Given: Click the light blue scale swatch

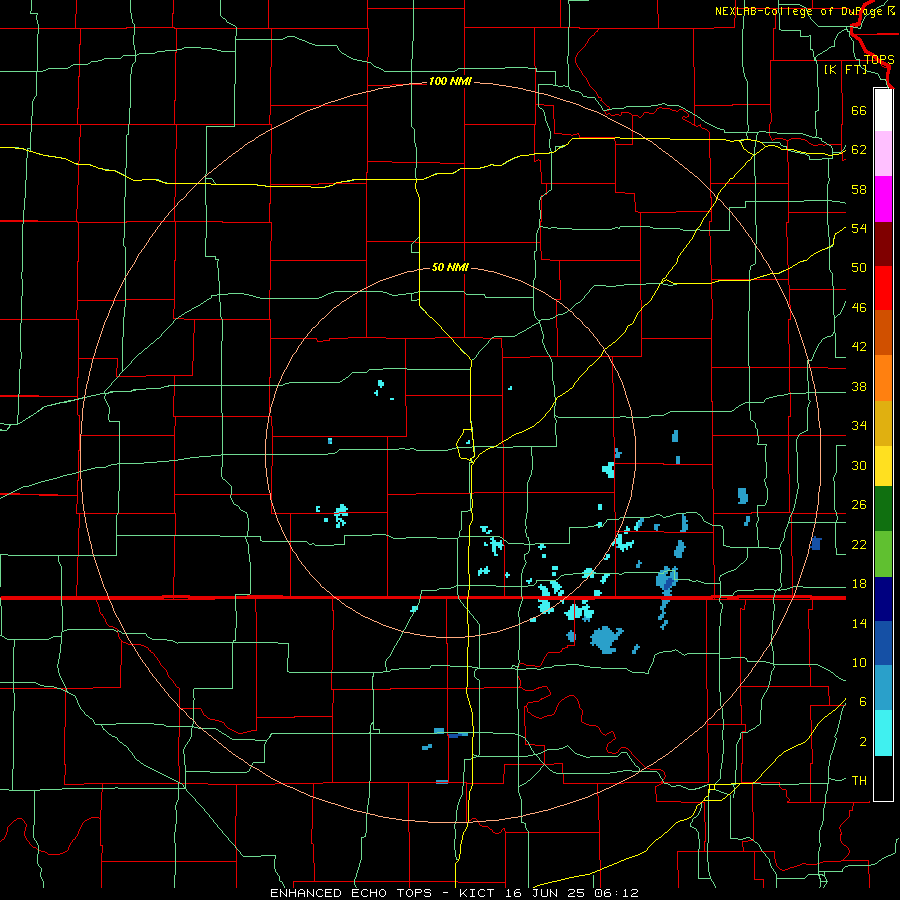Looking at the screenshot, I should tap(883, 688).
